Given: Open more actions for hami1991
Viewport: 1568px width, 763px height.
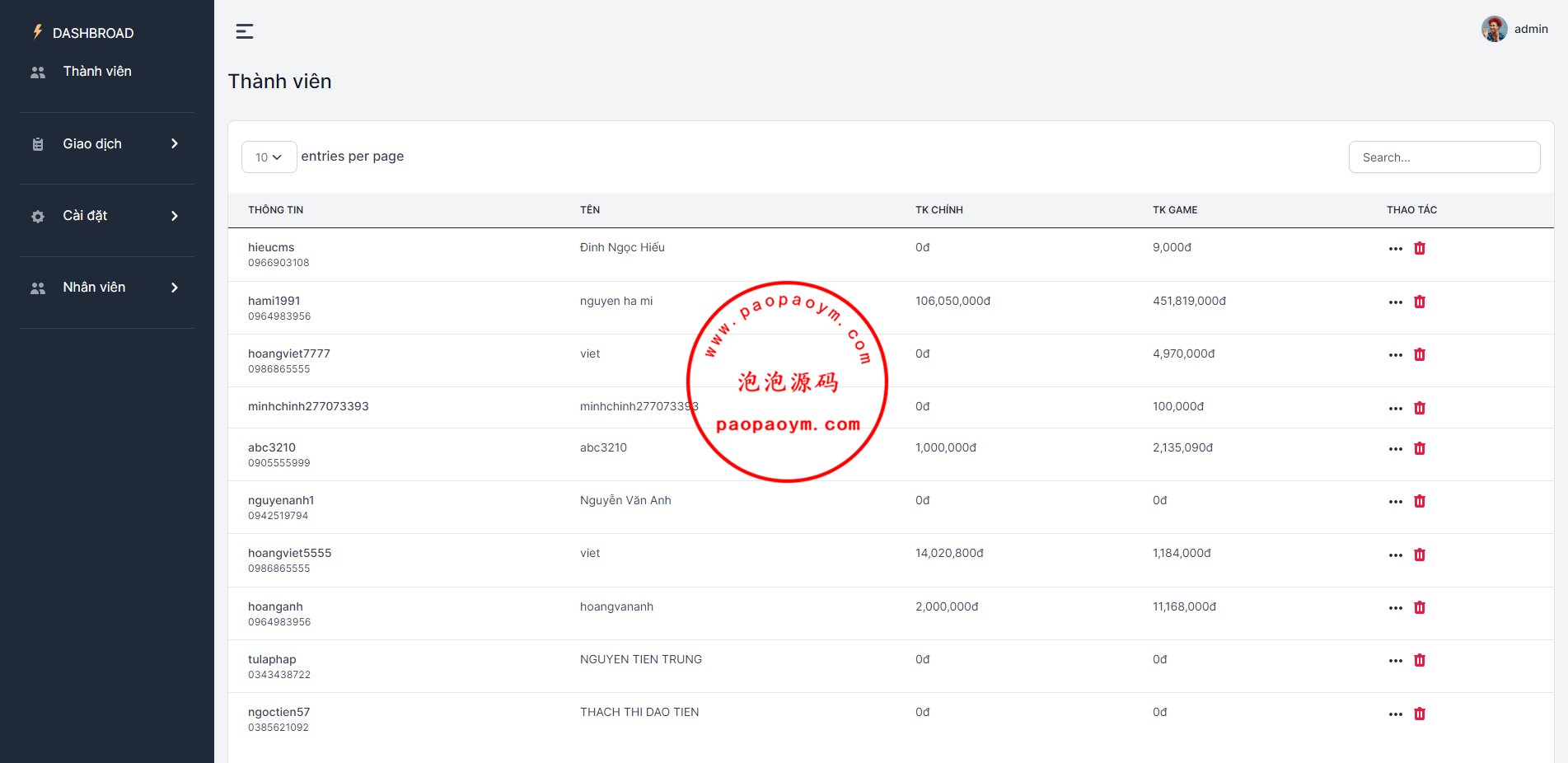Looking at the screenshot, I should click(1395, 302).
